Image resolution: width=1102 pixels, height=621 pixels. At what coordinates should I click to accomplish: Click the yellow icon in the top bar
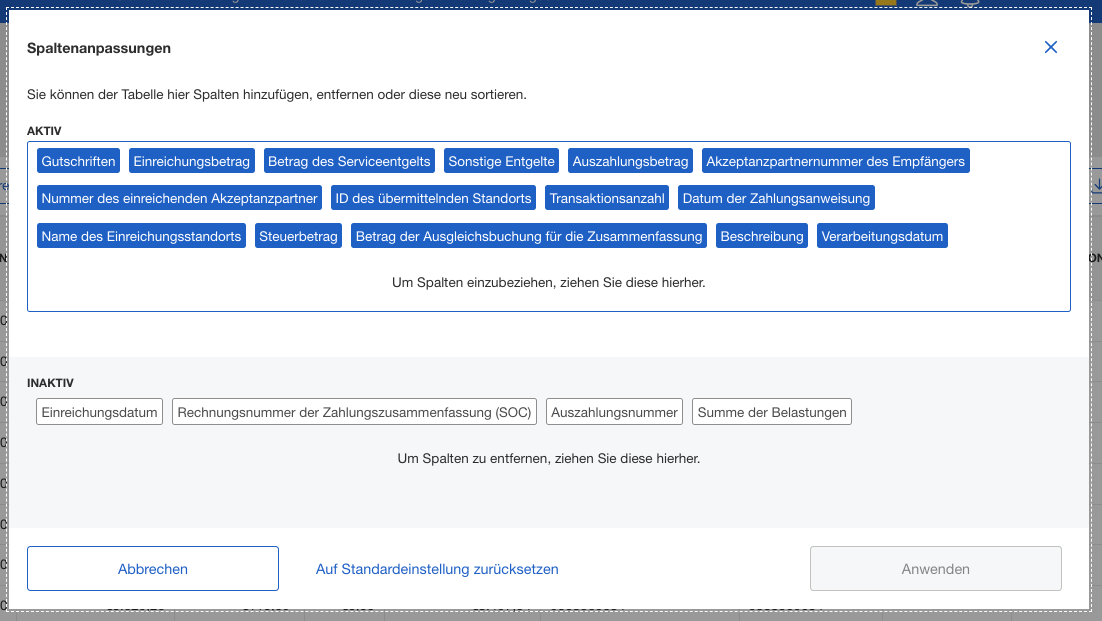[x=885, y=3]
